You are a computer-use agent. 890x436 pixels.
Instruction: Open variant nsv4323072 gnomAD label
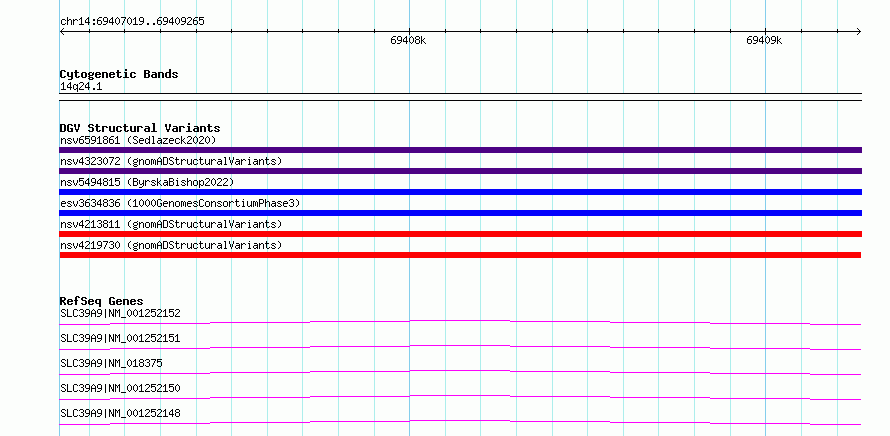click(171, 161)
